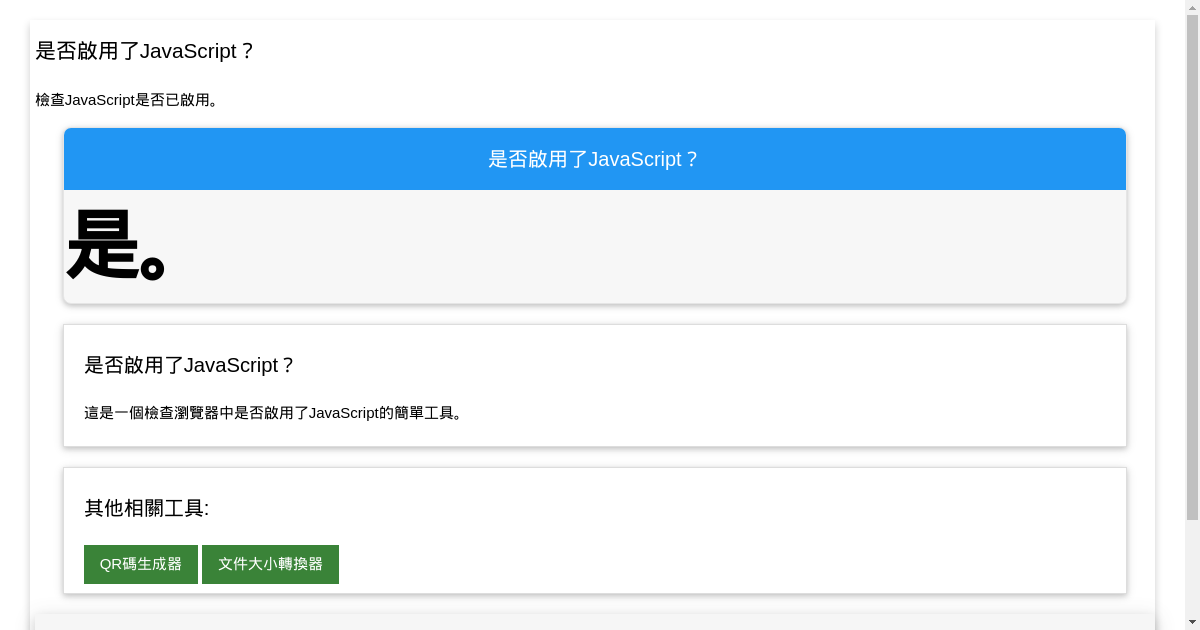The height and width of the screenshot is (630, 1200).
Task: Click the related tools card
Action: coord(700,530)
